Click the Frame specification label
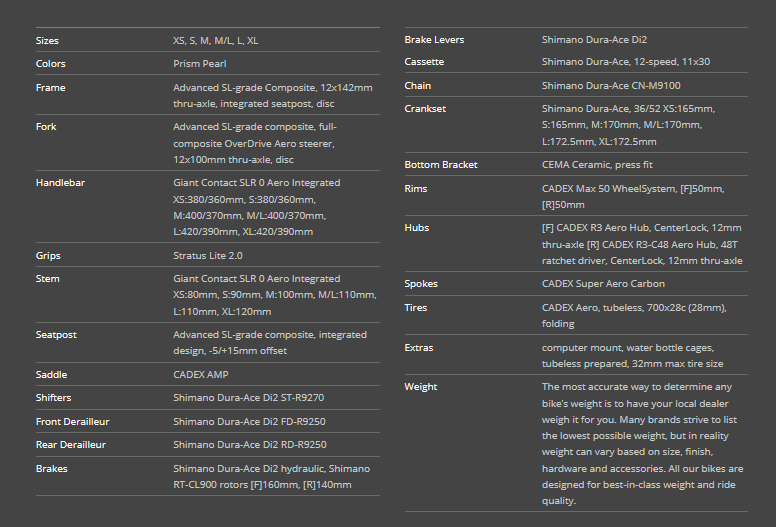The width and height of the screenshot is (776, 527). (x=50, y=88)
